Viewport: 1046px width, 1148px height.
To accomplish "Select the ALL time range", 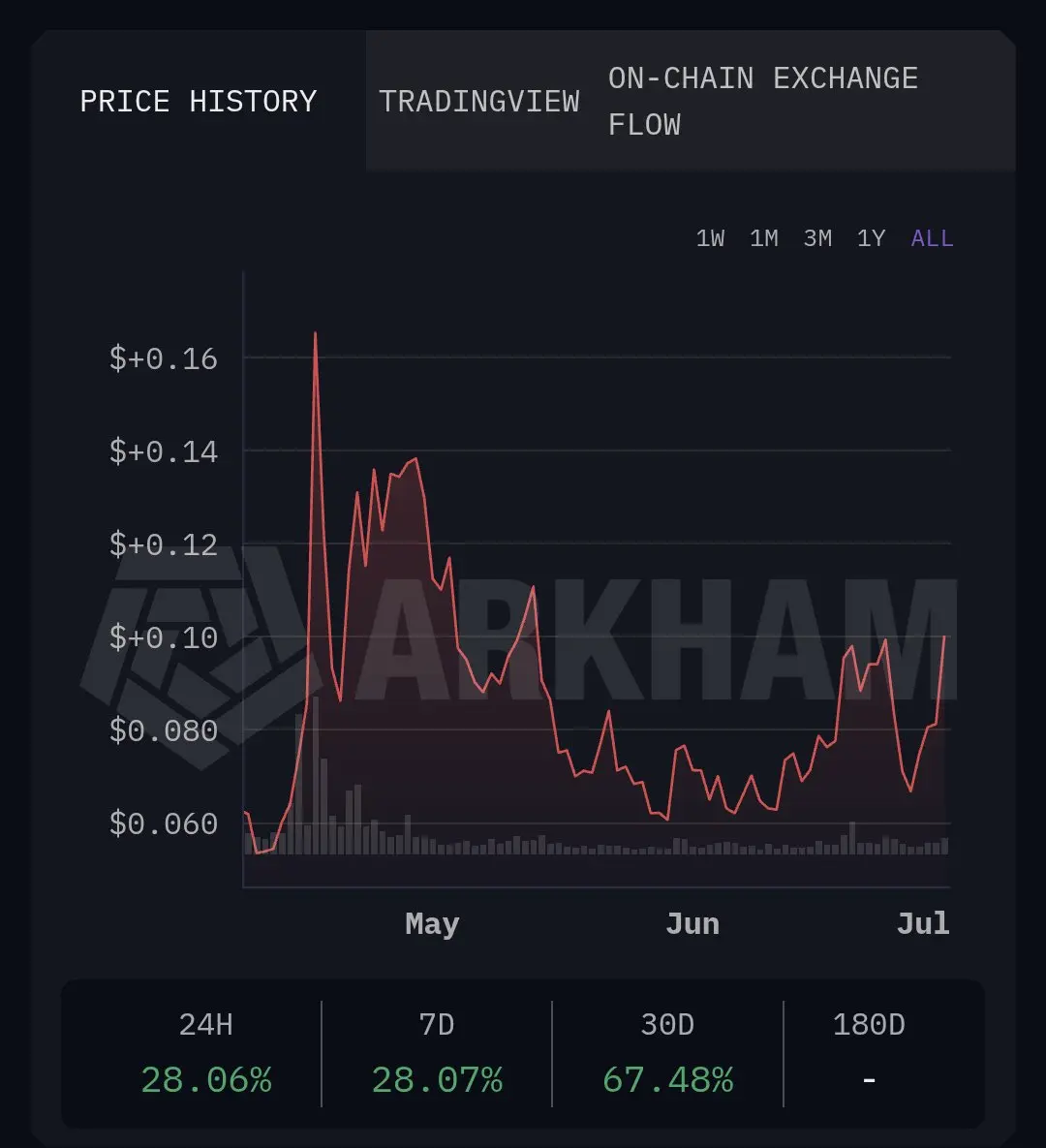I will (x=932, y=238).
